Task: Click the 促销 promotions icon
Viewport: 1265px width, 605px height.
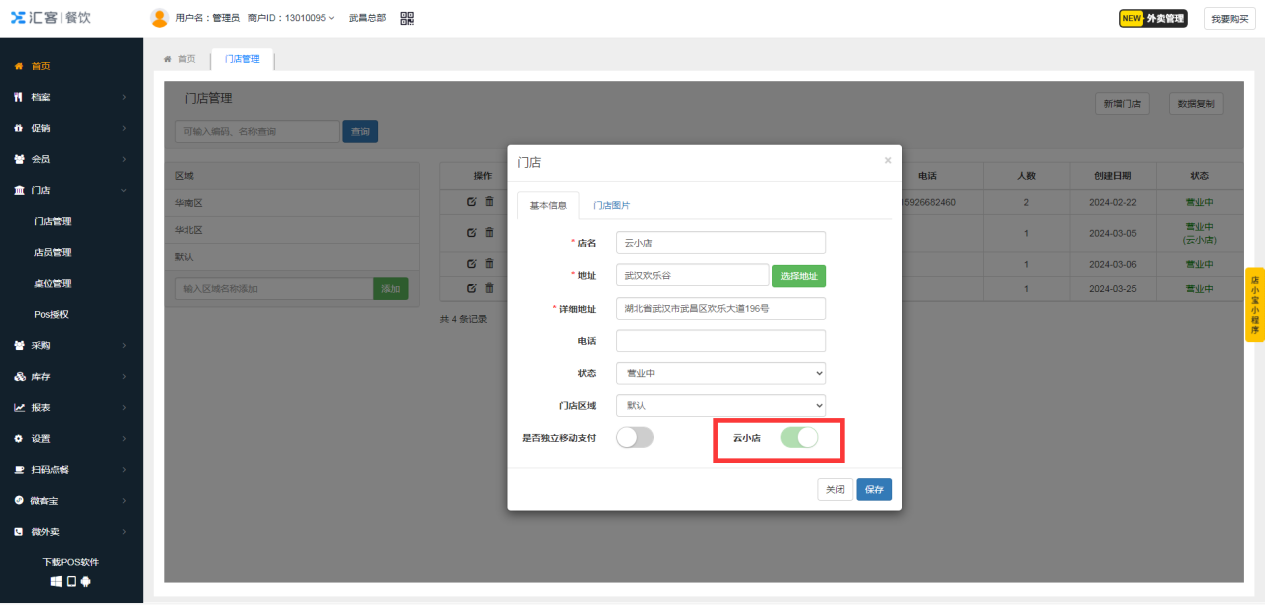Action: [x=18, y=127]
